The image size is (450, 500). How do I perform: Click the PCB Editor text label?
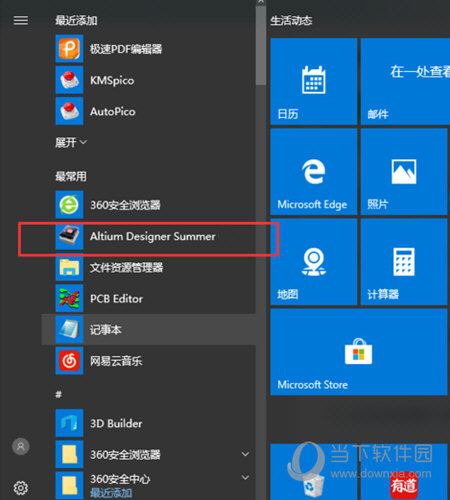(116, 299)
